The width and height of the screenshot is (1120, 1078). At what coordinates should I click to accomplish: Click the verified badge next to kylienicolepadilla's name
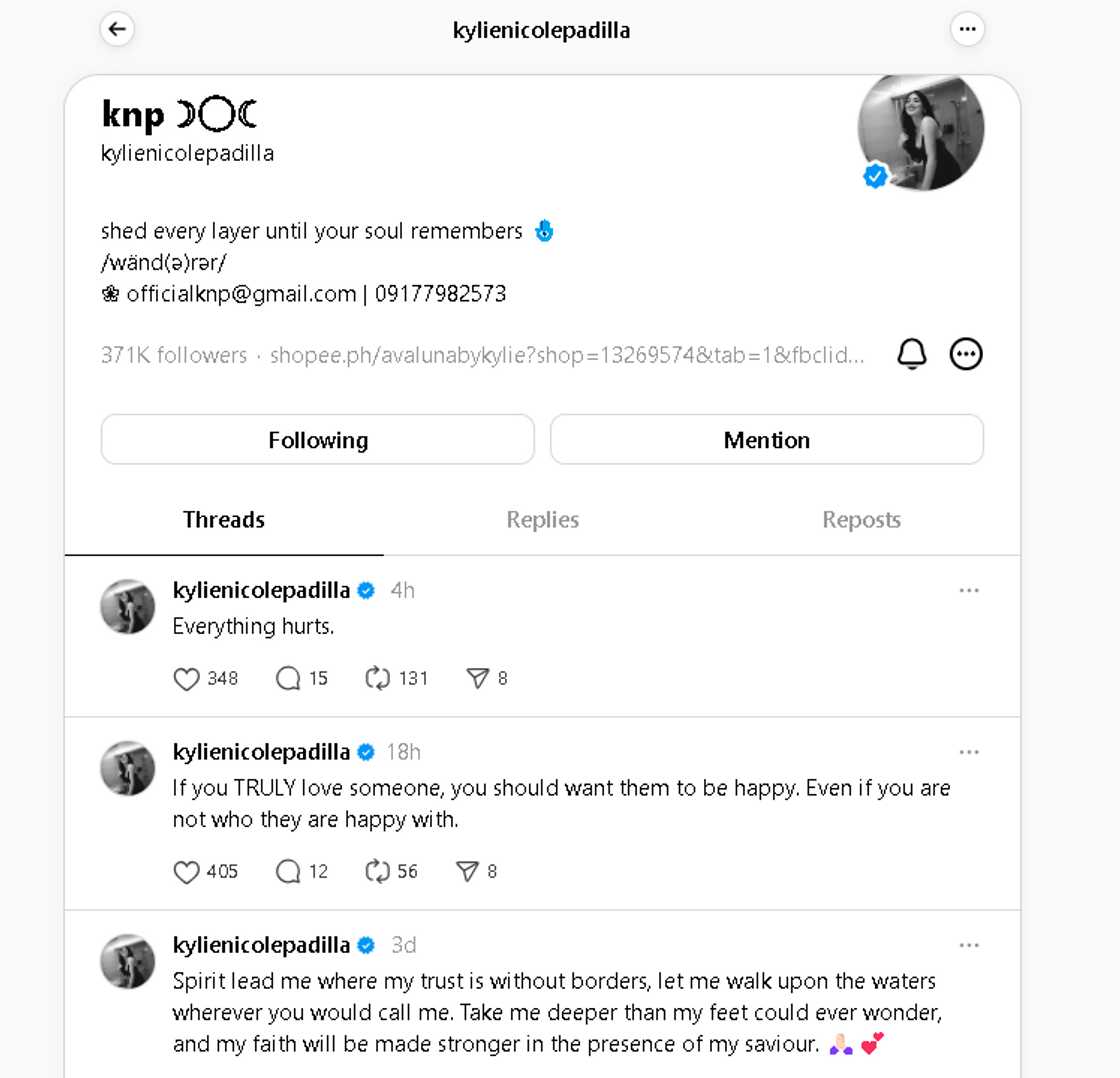(x=366, y=590)
